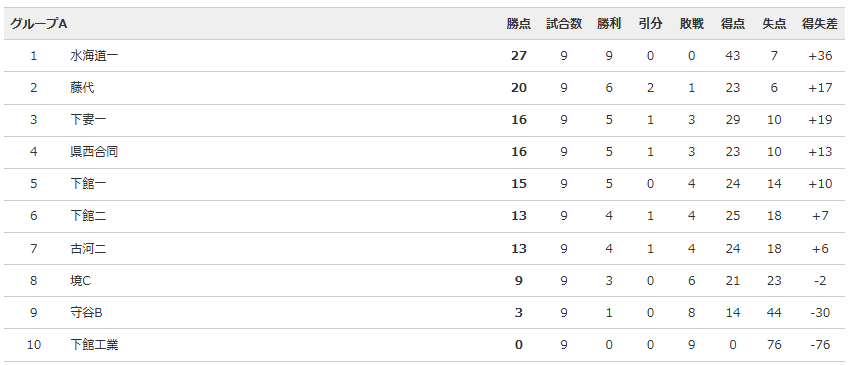Image resolution: width=848 pixels, height=365 pixels.
Task: Select team 境C
Action: 81,280
